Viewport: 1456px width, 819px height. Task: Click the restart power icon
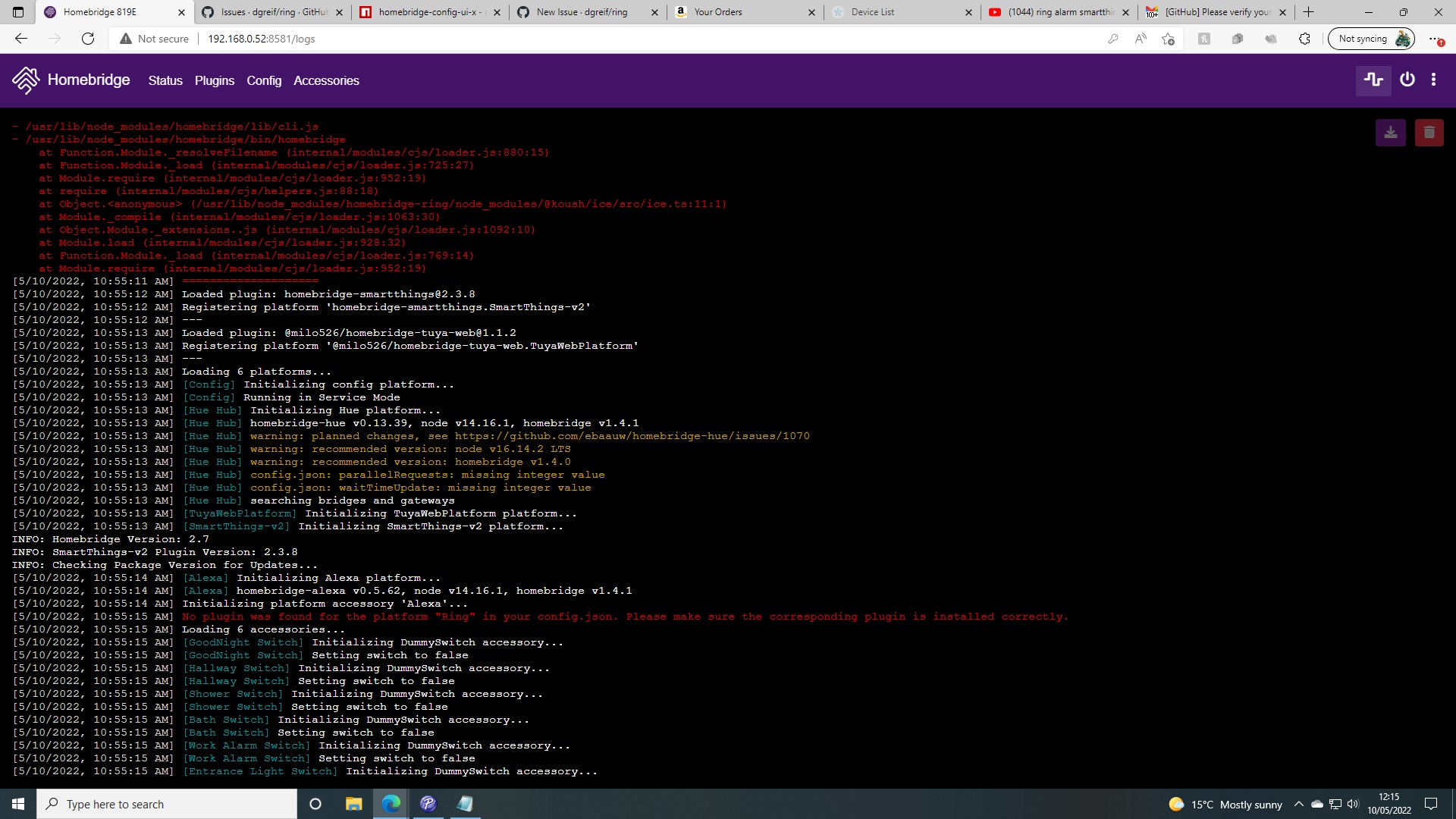click(x=1407, y=80)
